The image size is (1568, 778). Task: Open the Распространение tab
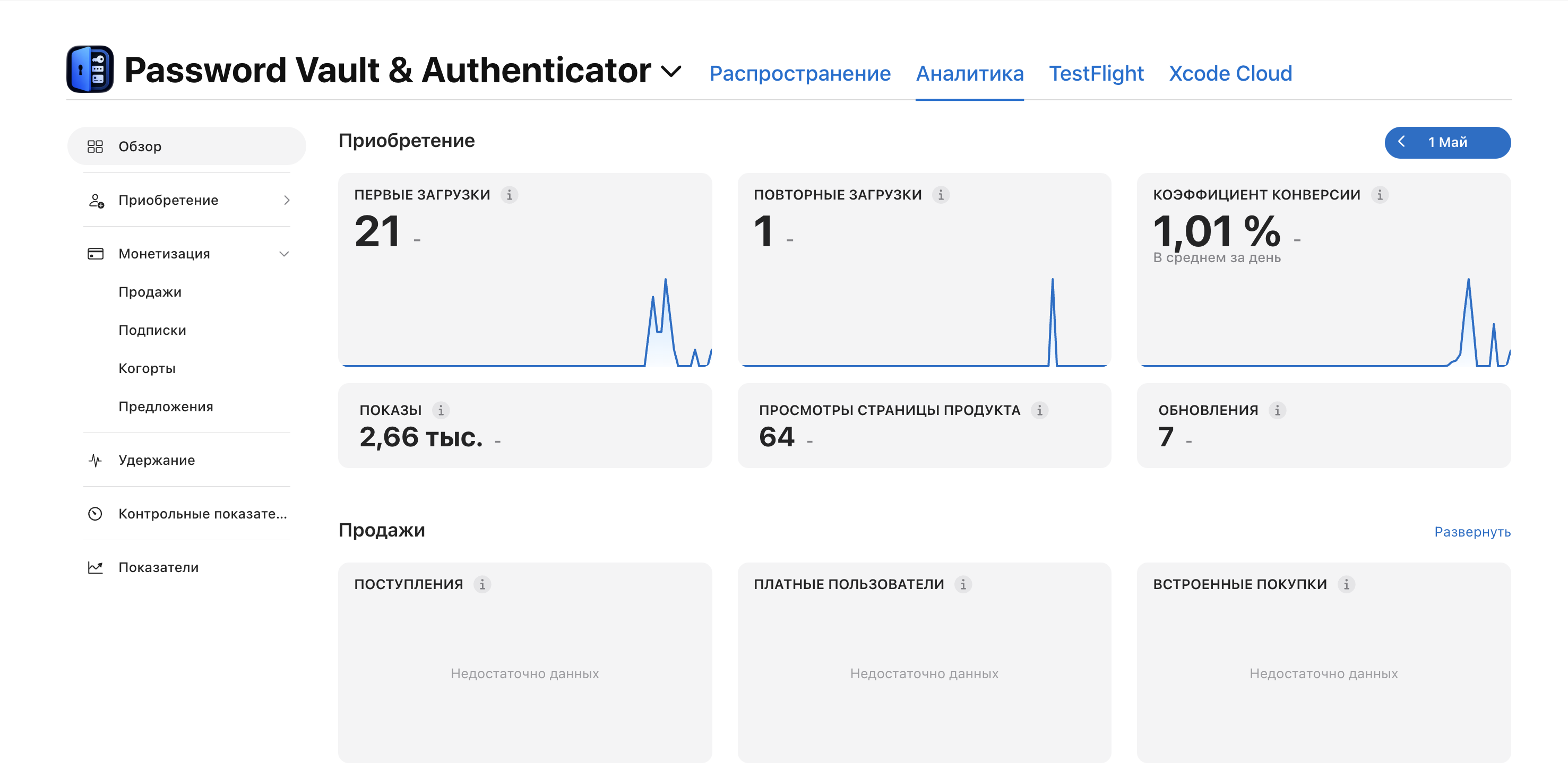(x=800, y=73)
